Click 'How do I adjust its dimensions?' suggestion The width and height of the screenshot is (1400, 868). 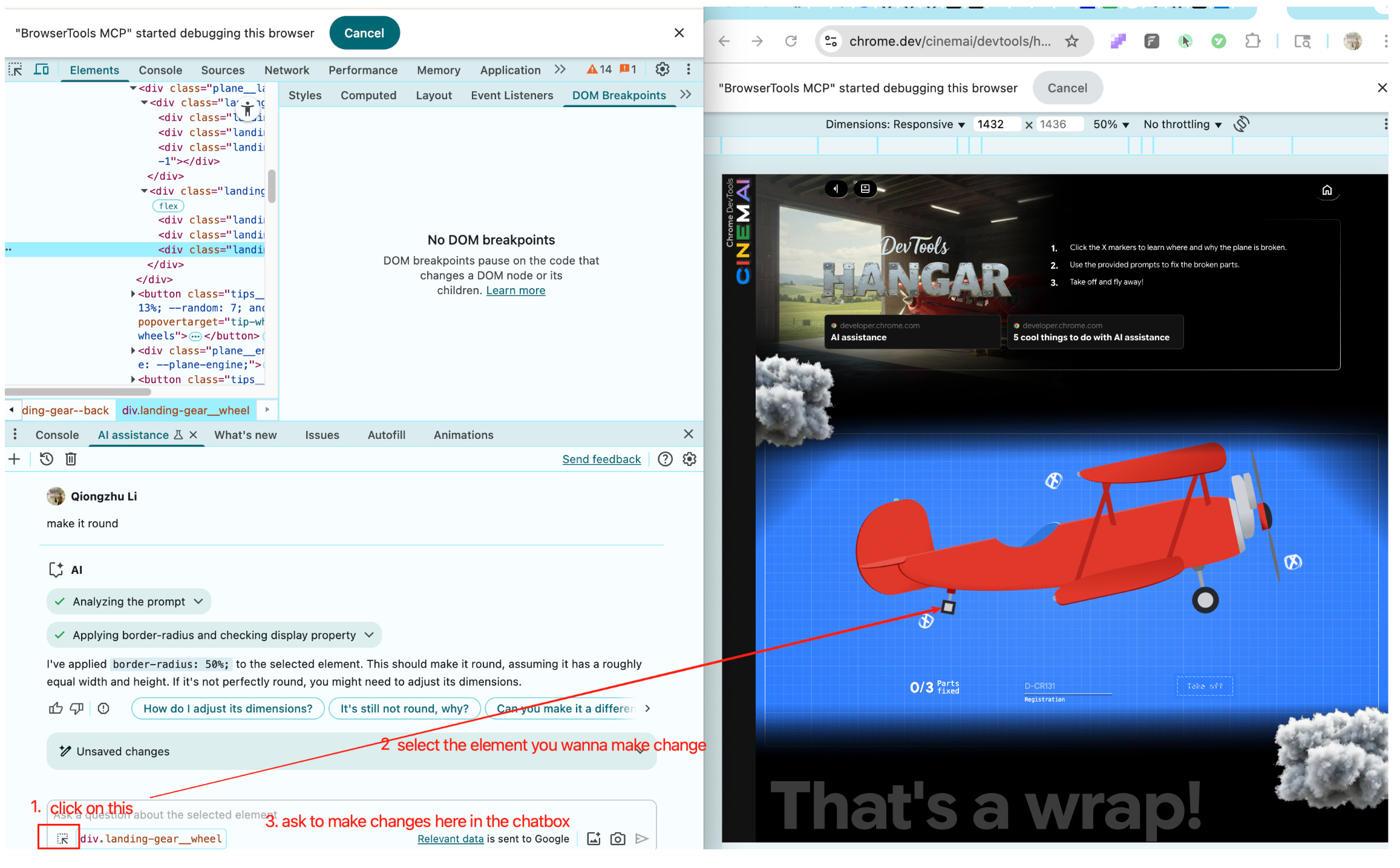coord(228,709)
